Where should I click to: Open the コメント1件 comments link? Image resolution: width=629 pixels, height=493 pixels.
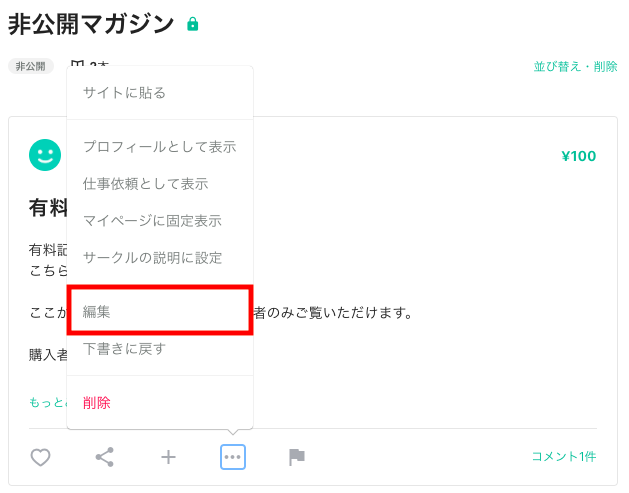coord(563,457)
